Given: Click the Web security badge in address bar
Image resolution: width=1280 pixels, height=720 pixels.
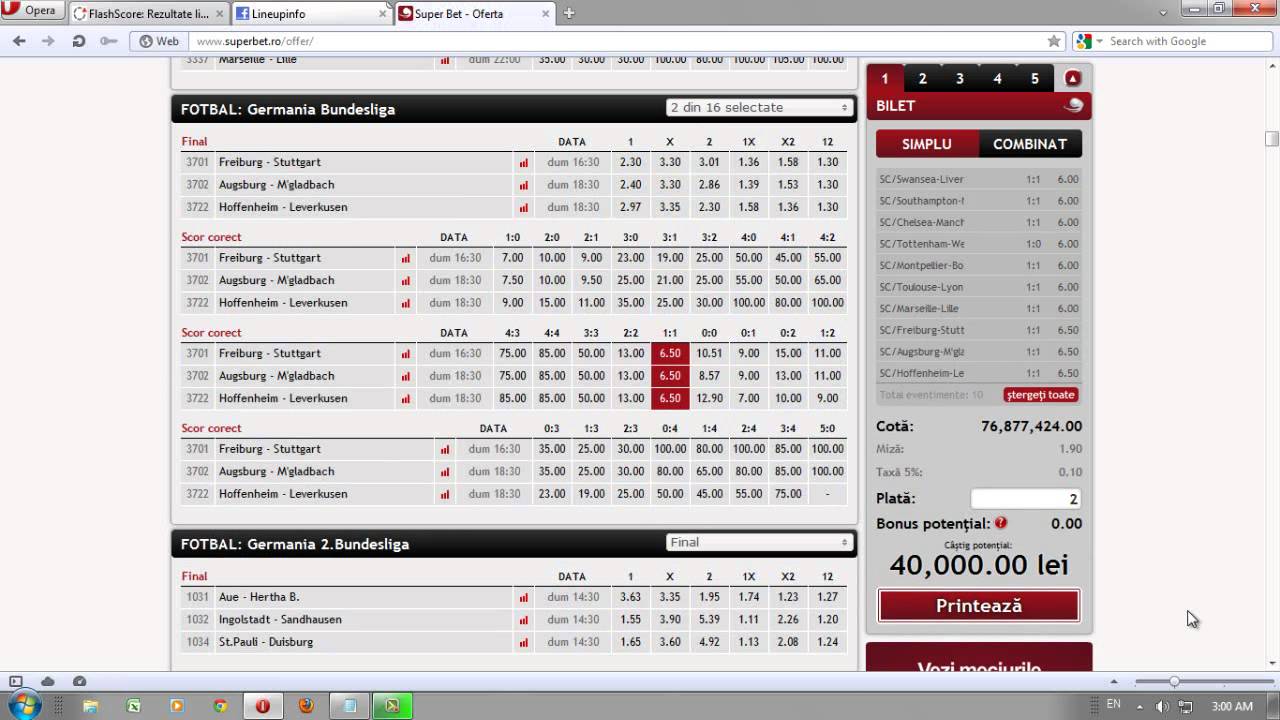Looking at the screenshot, I should point(159,41).
